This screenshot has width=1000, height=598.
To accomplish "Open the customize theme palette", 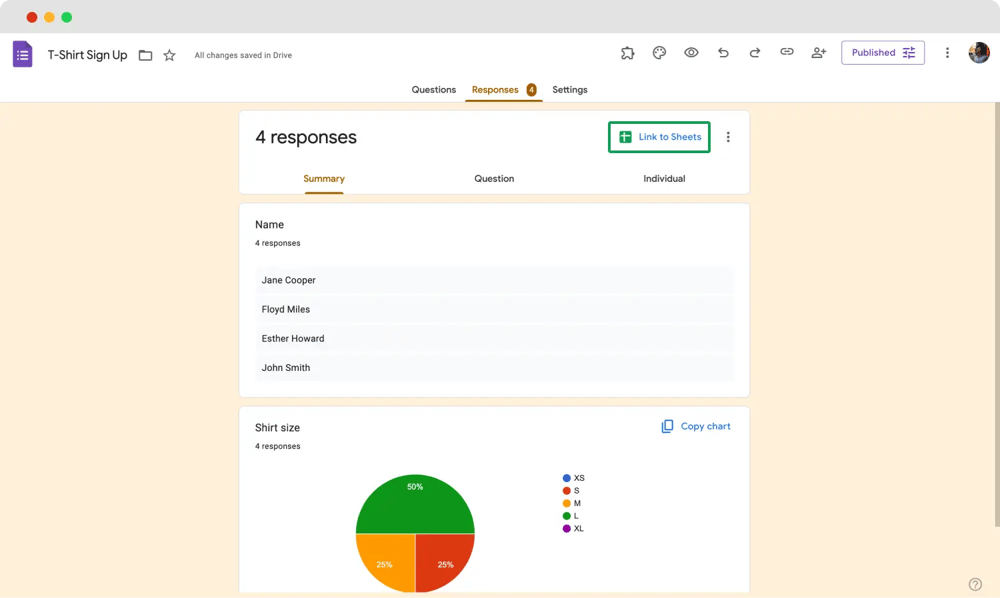I will (x=659, y=53).
